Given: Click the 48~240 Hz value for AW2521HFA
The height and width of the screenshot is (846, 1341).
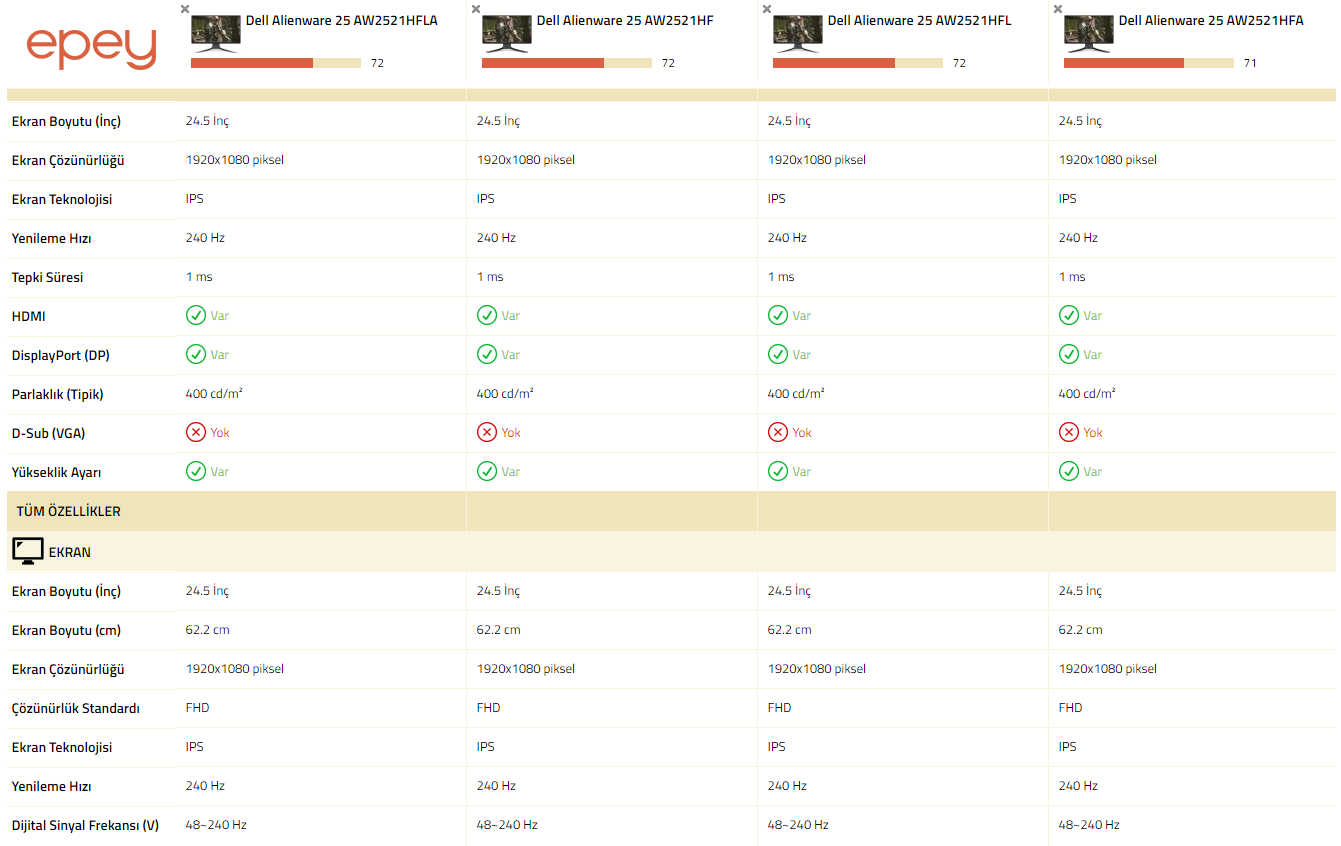Looking at the screenshot, I should (1089, 825).
